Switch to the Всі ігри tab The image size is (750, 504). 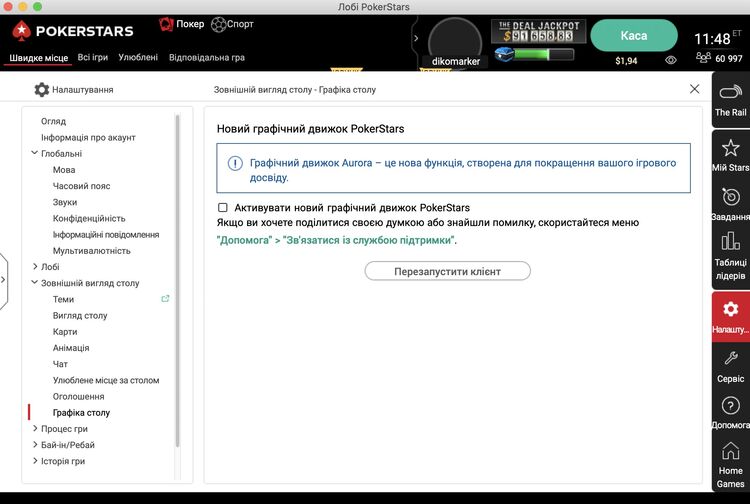pyautogui.click(x=93, y=57)
